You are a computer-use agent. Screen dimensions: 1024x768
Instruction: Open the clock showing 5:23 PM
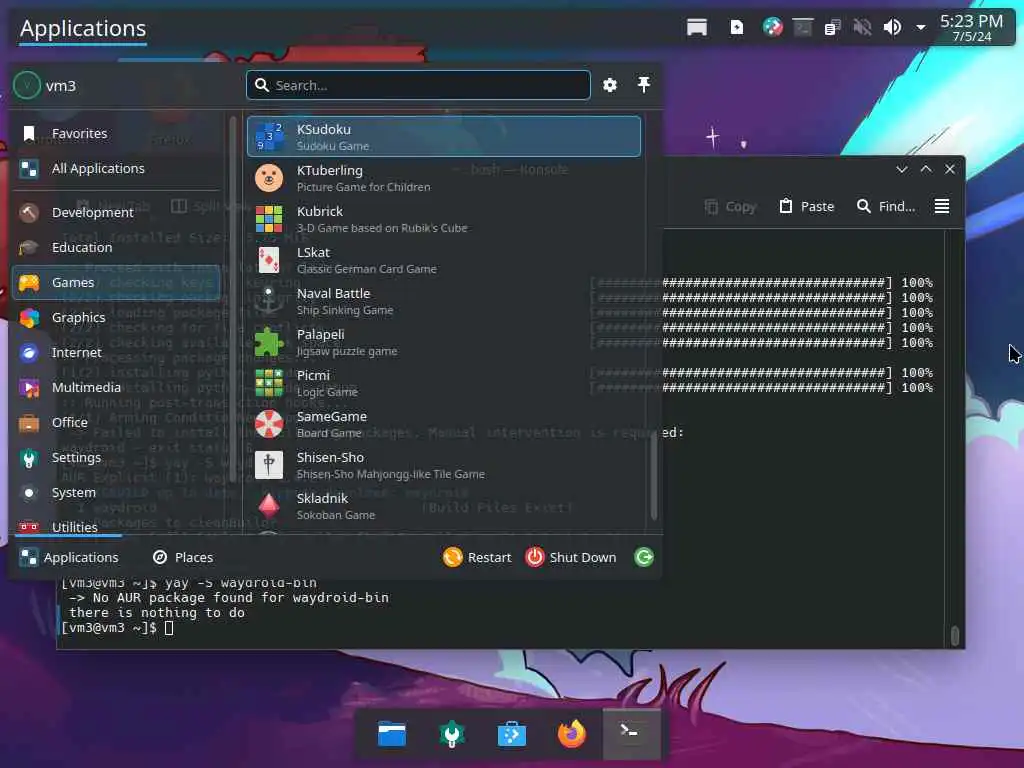click(x=971, y=28)
